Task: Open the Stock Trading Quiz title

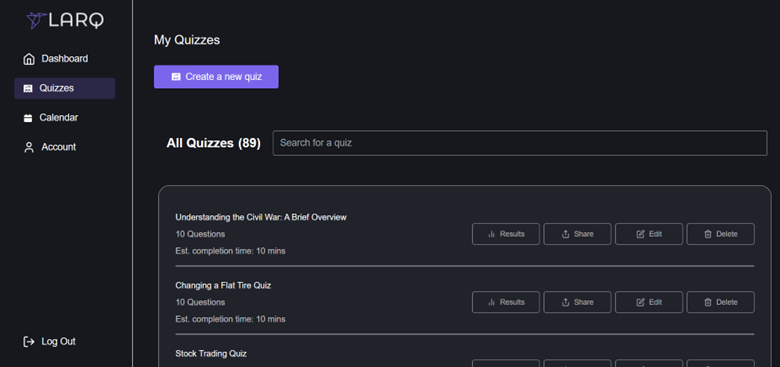Action: coord(211,354)
